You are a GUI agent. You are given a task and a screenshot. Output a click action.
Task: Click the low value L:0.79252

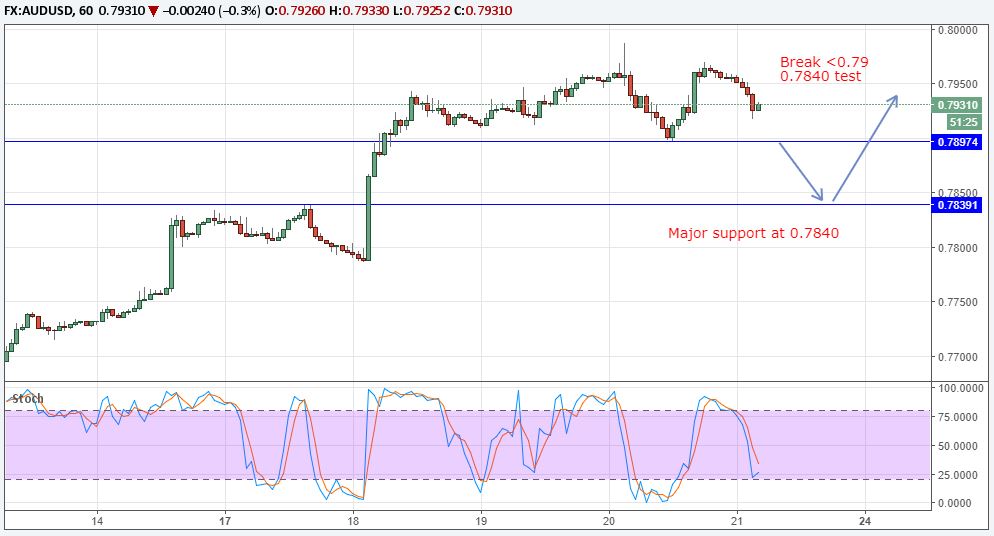421,11
